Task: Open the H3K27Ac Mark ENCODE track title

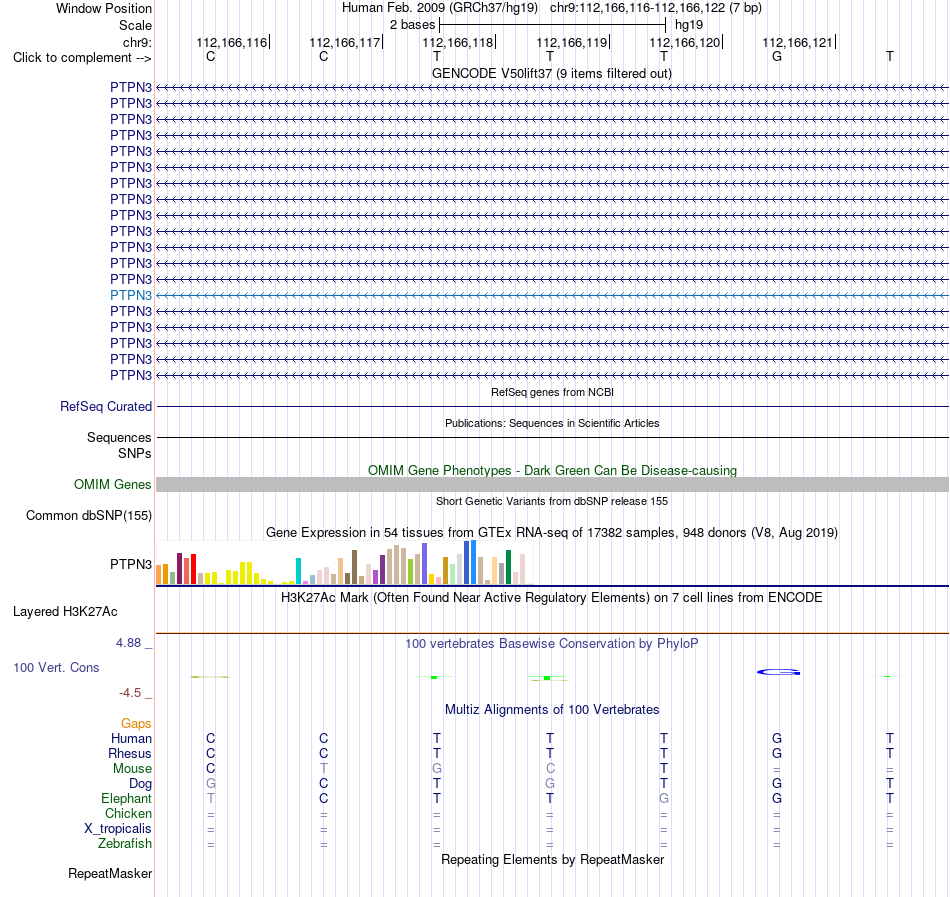Action: (552, 597)
